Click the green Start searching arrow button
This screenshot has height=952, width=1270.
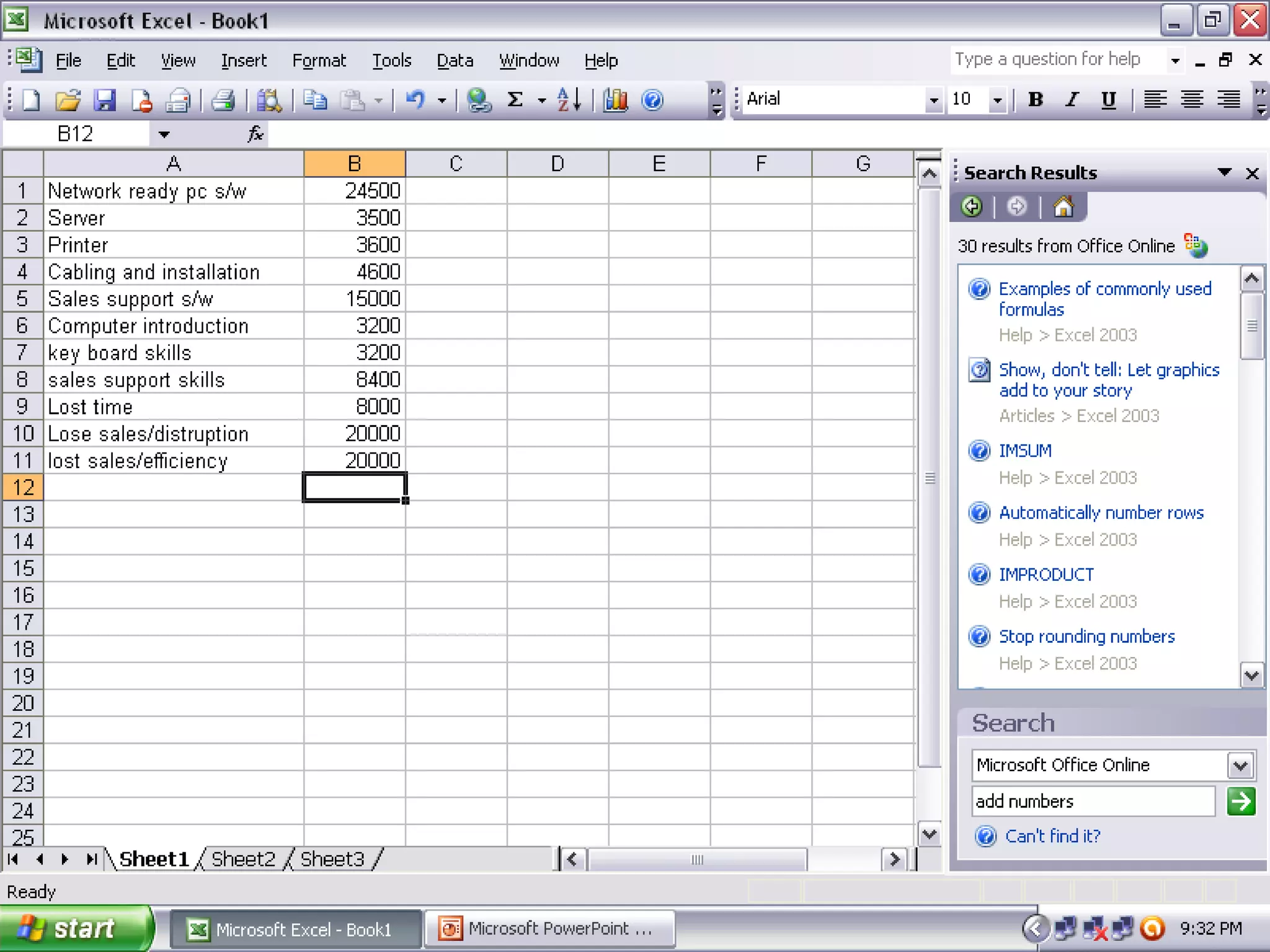tap(1240, 801)
